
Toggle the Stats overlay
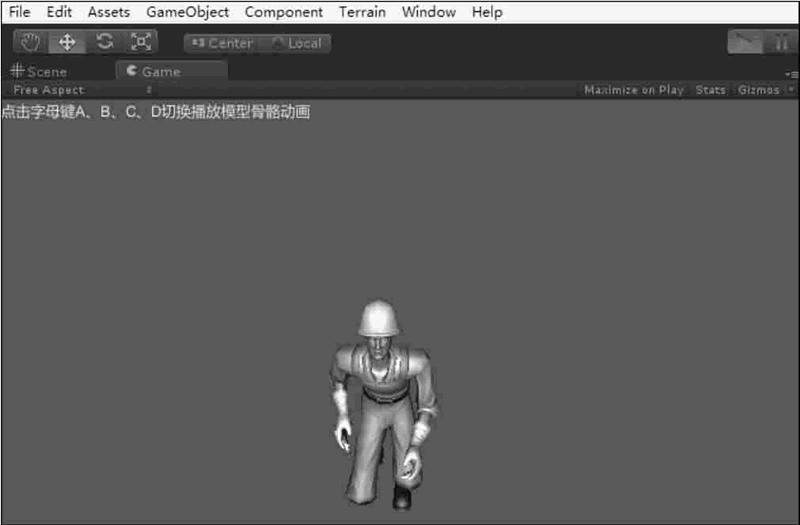[x=710, y=90]
